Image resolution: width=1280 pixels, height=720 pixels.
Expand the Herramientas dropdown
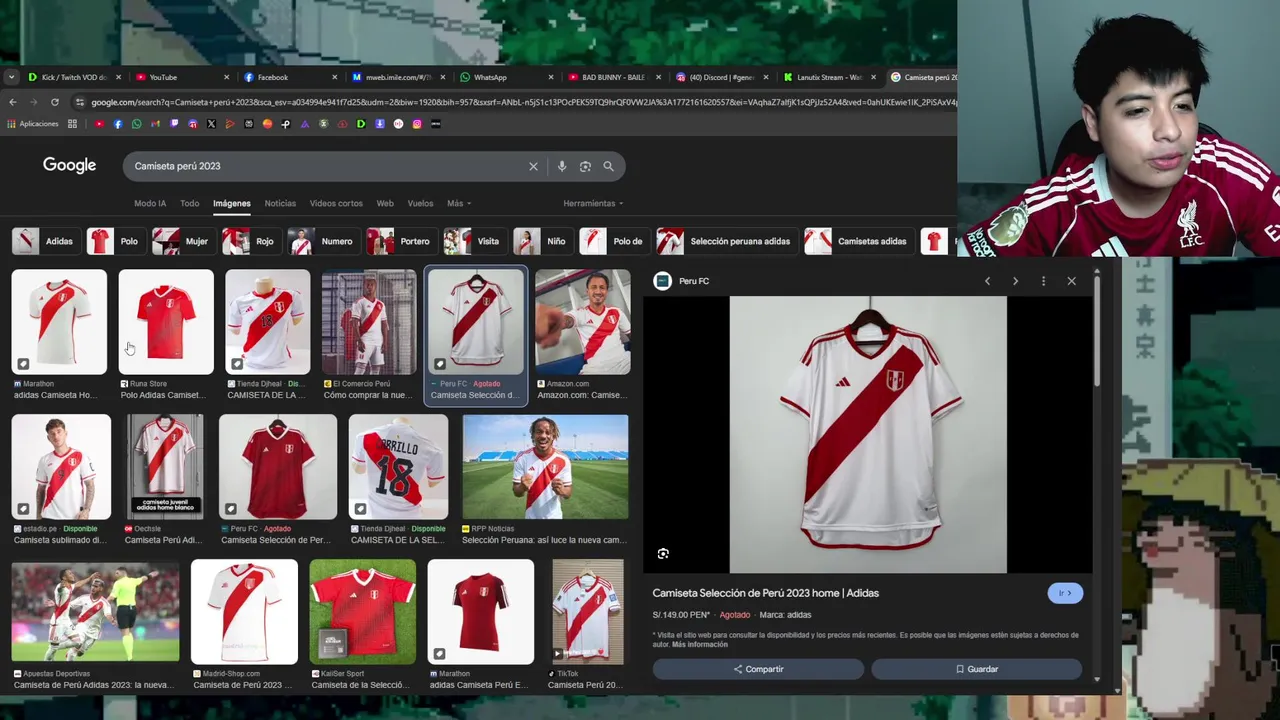pyautogui.click(x=593, y=203)
